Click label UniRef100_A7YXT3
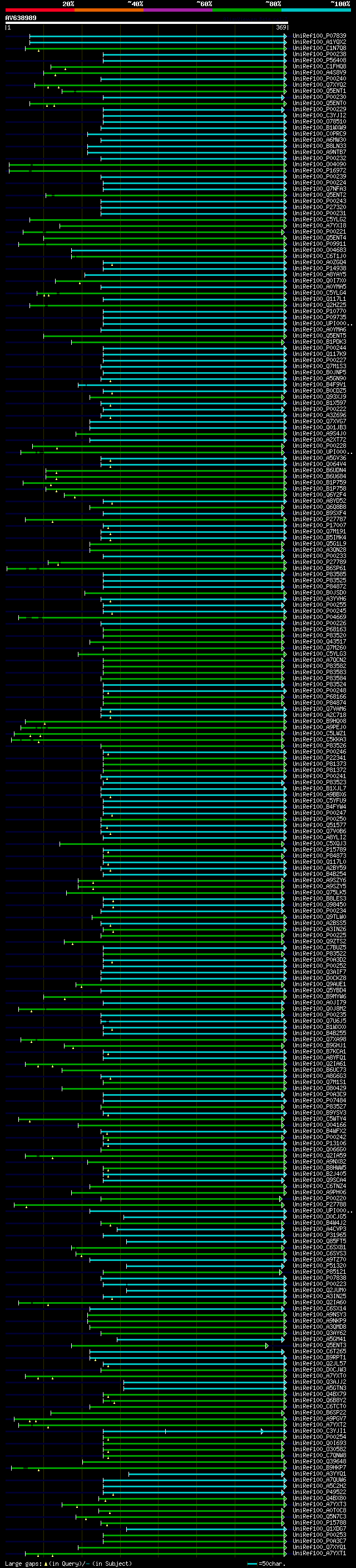The width and height of the screenshot is (356, 1568). pyautogui.click(x=319, y=1504)
